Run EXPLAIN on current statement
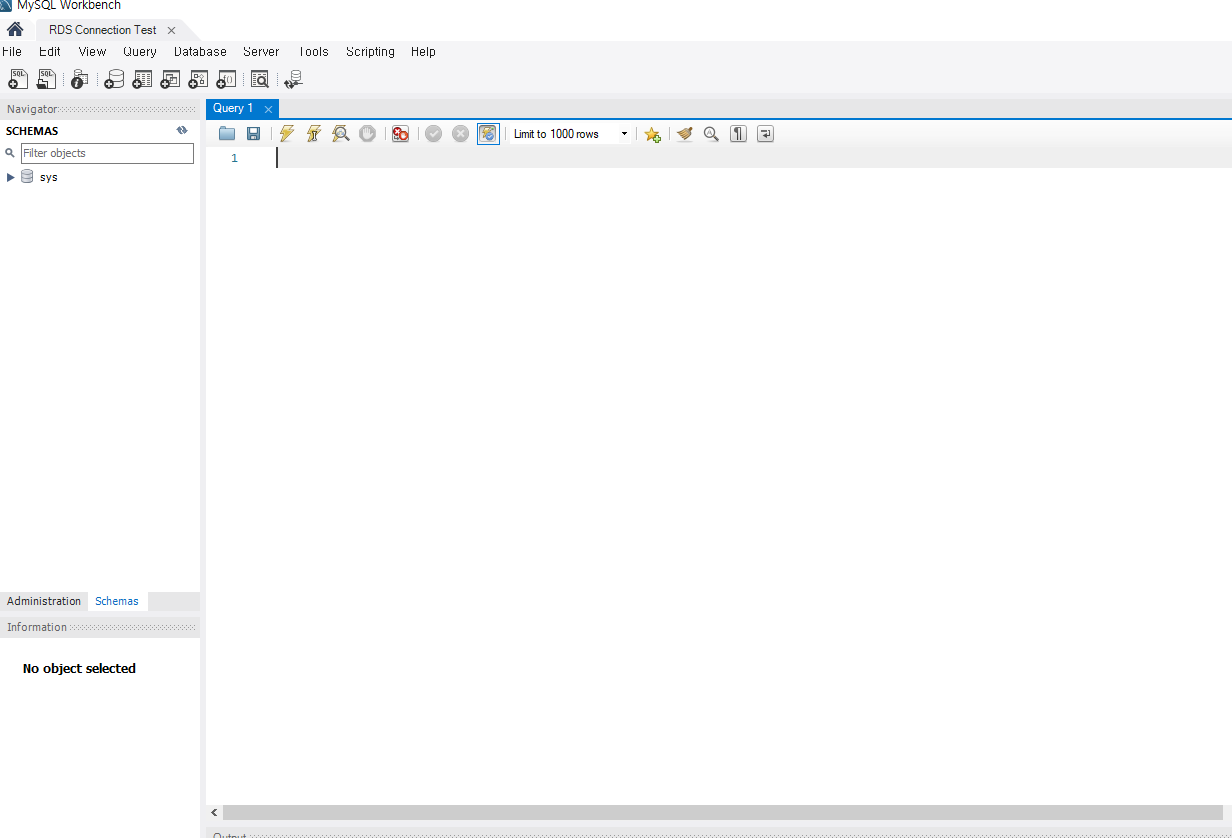Screen dimensions: 1232x838 341,134
